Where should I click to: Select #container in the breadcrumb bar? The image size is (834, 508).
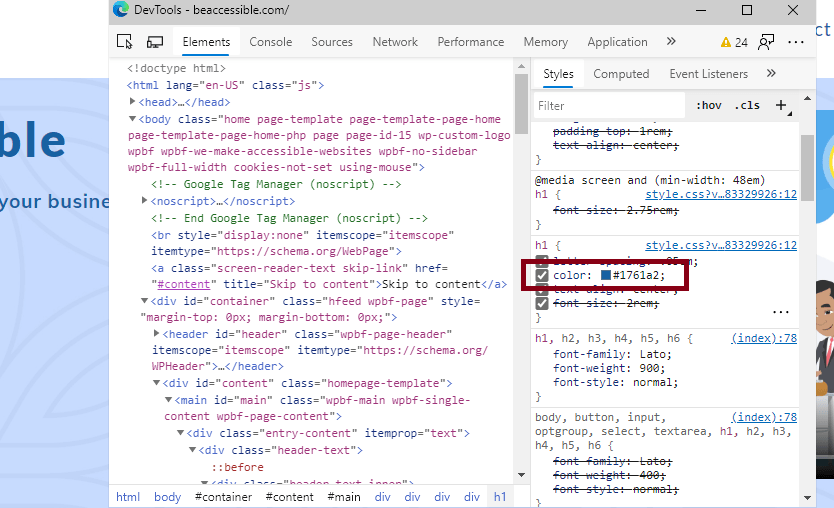(x=223, y=497)
